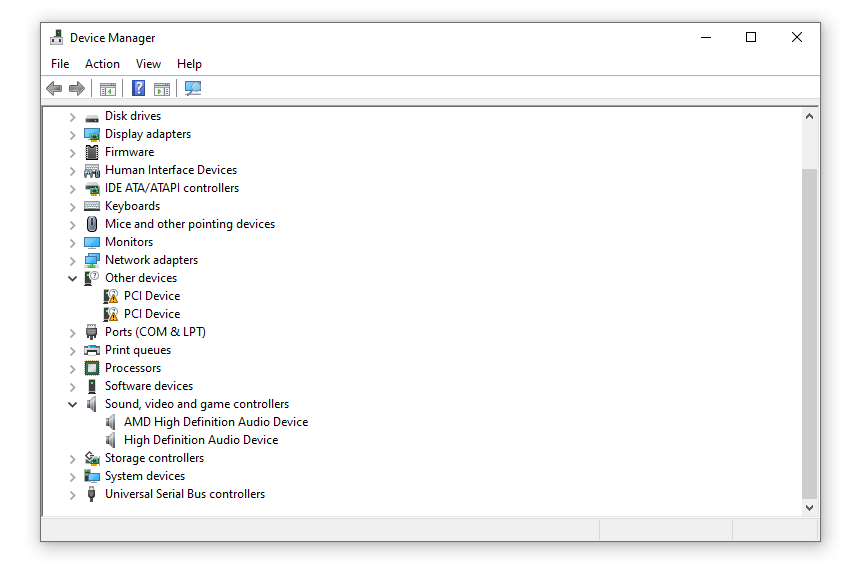
Task: Select AMD High Definition Audio Device
Action: [216, 422]
